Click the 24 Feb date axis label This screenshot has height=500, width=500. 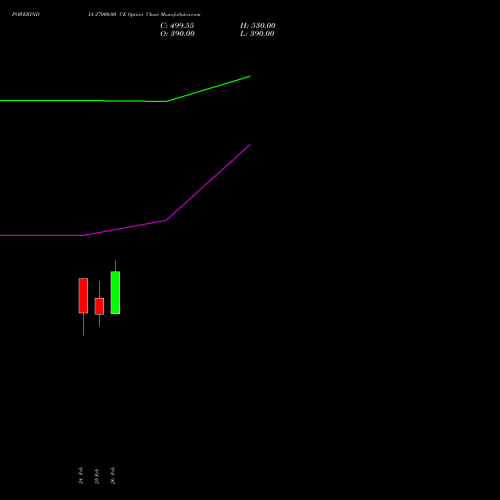(x=81, y=475)
